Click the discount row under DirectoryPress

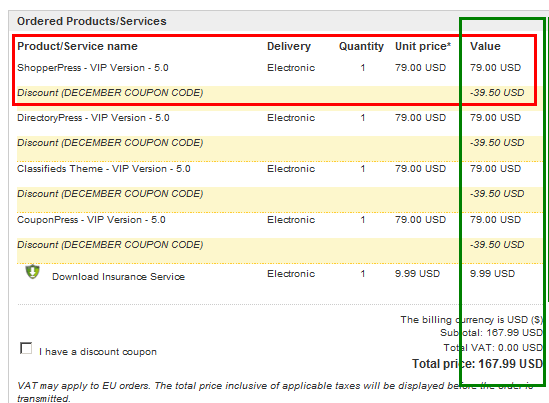tap(280, 148)
